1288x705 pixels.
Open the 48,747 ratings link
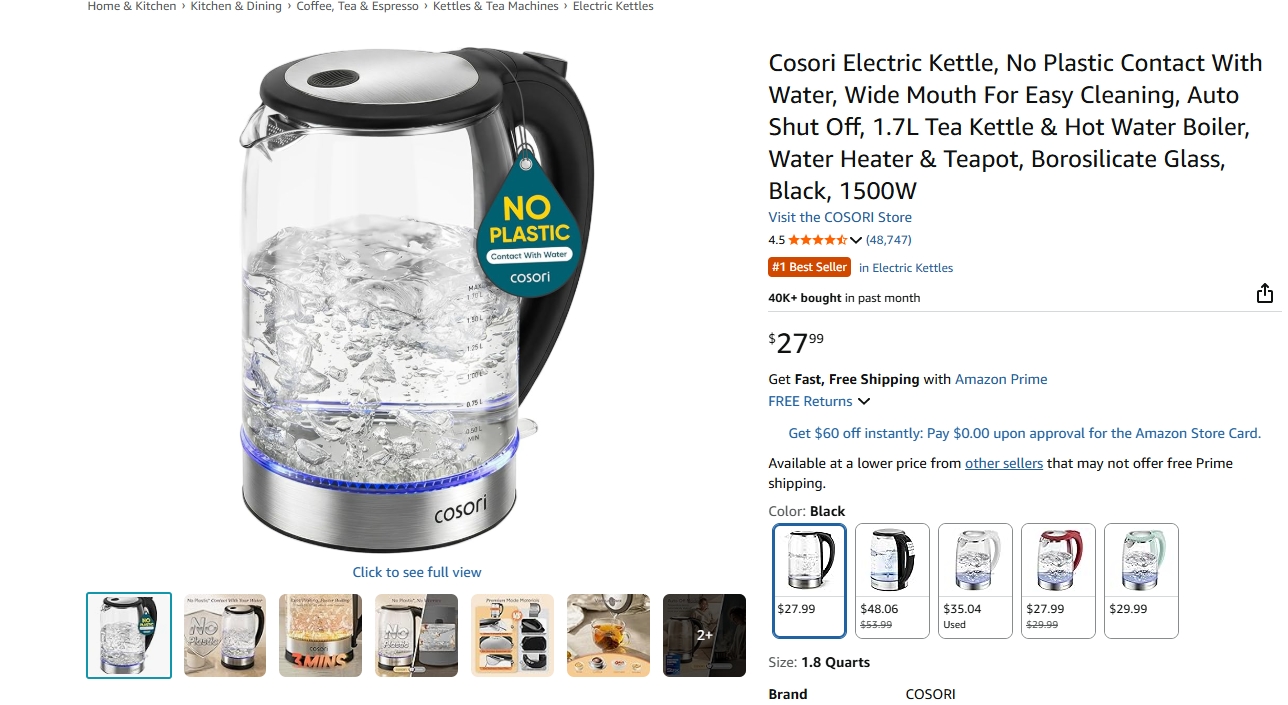point(889,240)
